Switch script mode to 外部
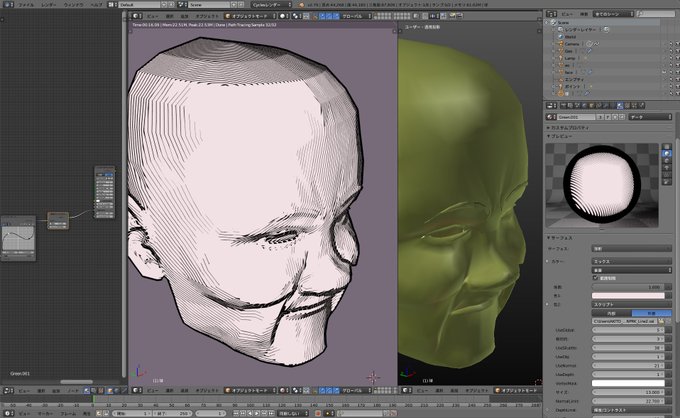This screenshot has height=418, width=680. coord(651,313)
